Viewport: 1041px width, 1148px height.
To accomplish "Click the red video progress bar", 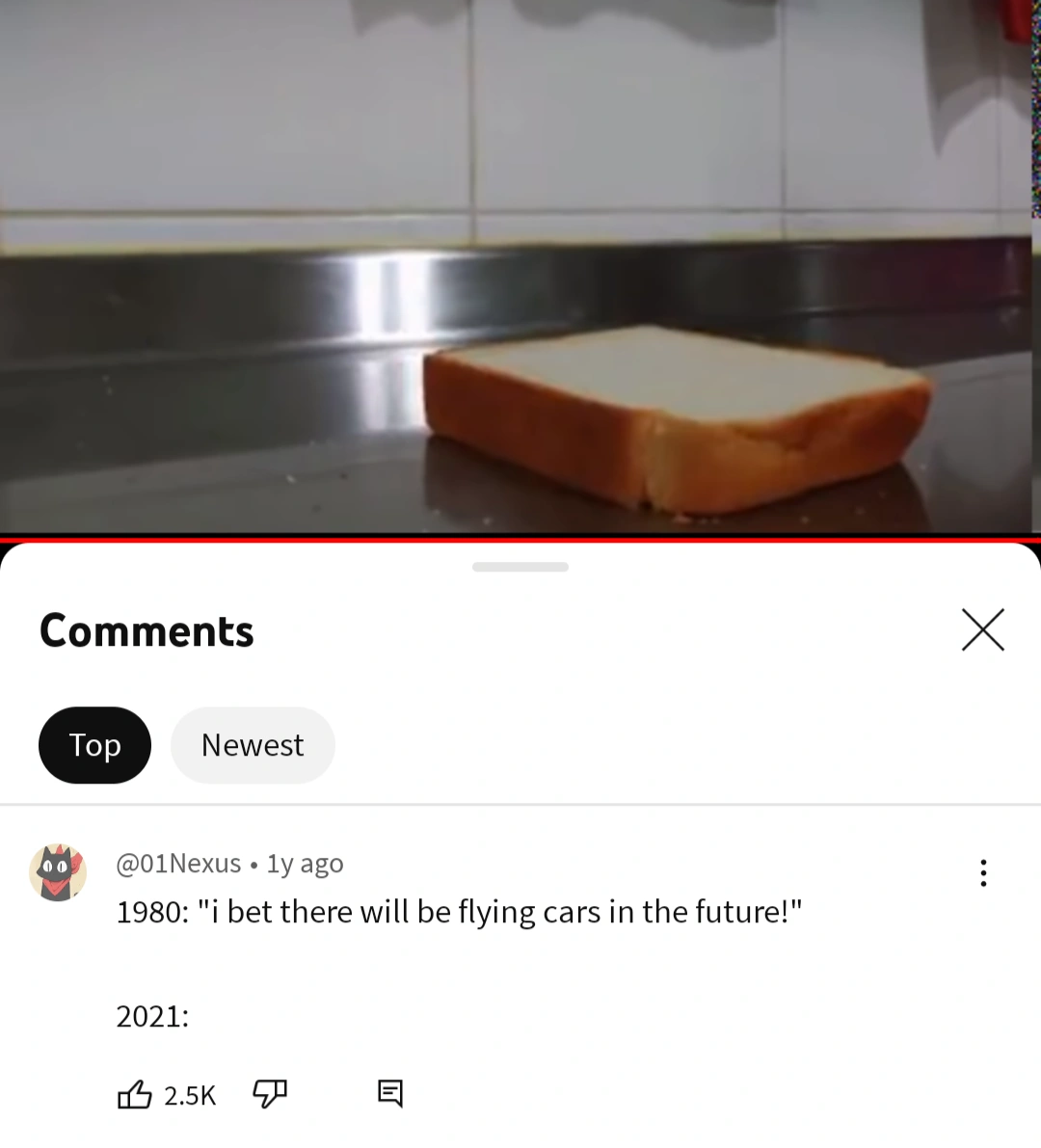I will [520, 540].
